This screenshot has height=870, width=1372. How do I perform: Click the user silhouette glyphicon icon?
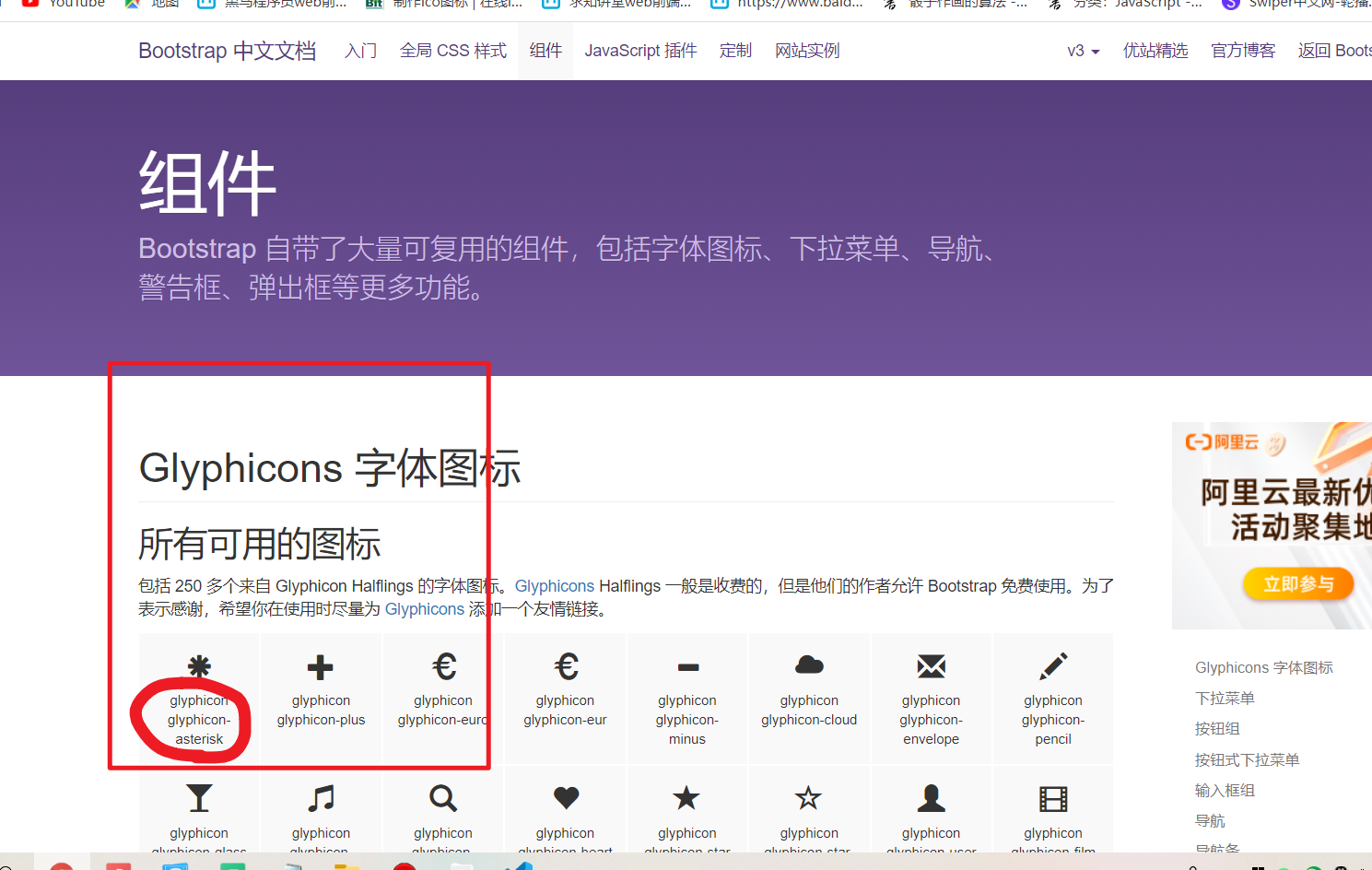point(932,798)
